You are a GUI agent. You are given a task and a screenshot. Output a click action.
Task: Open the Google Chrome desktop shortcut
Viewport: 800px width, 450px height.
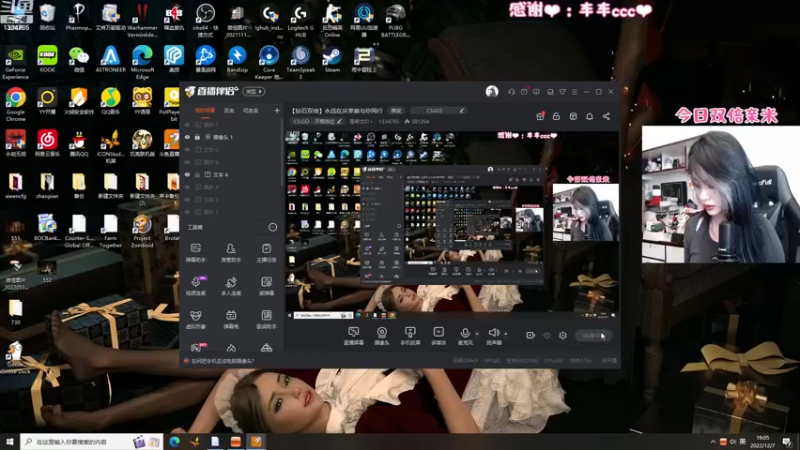(x=15, y=105)
